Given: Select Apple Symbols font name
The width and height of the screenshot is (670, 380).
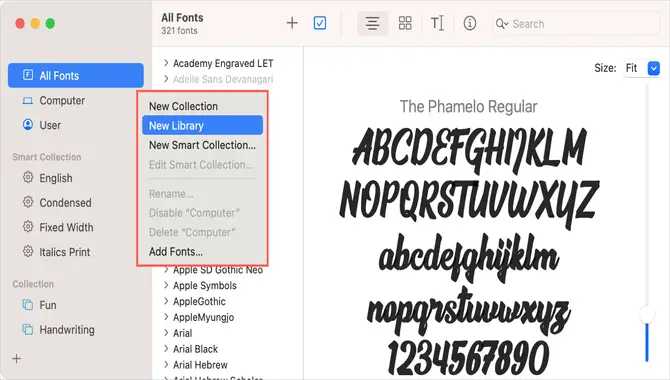Looking at the screenshot, I should [x=205, y=286].
